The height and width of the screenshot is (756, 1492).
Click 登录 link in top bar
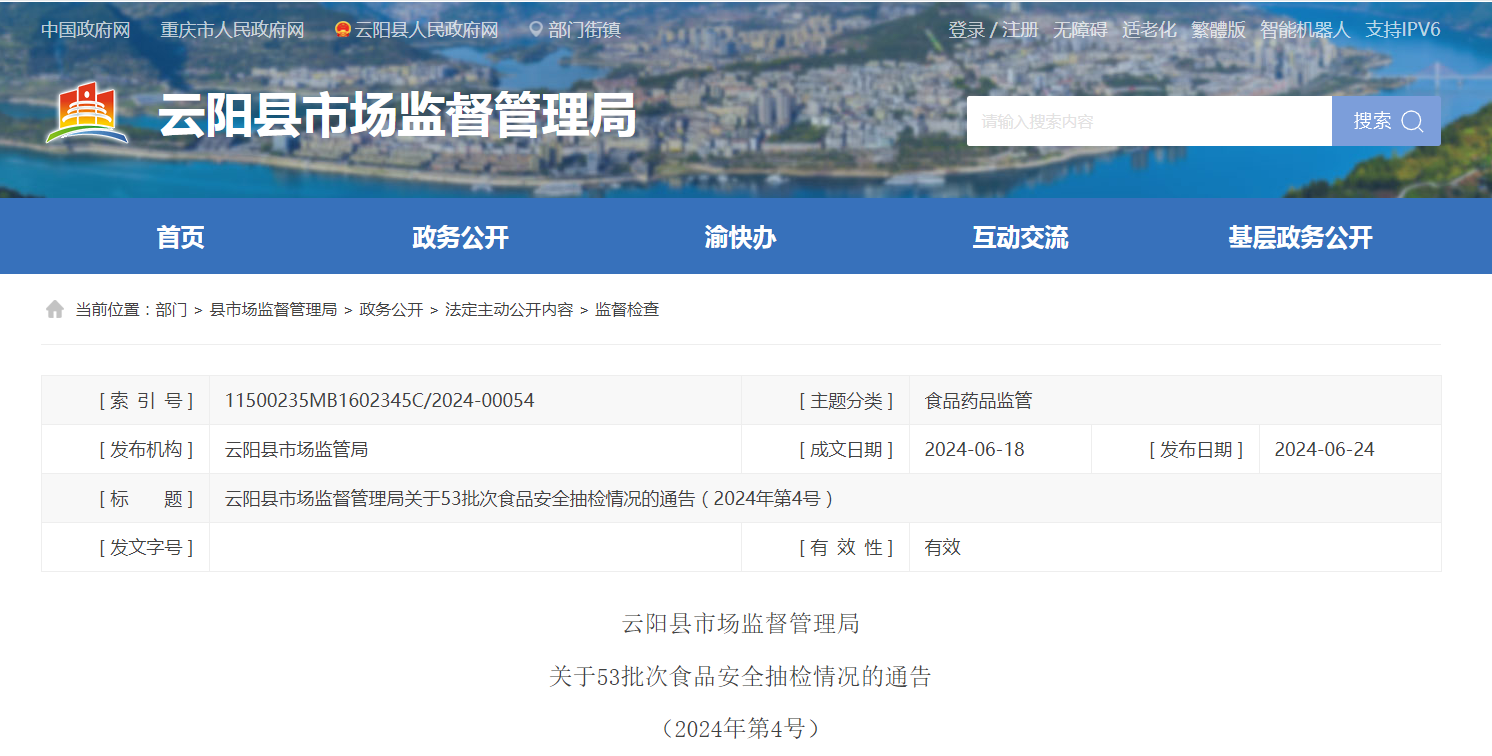[x=966, y=30]
